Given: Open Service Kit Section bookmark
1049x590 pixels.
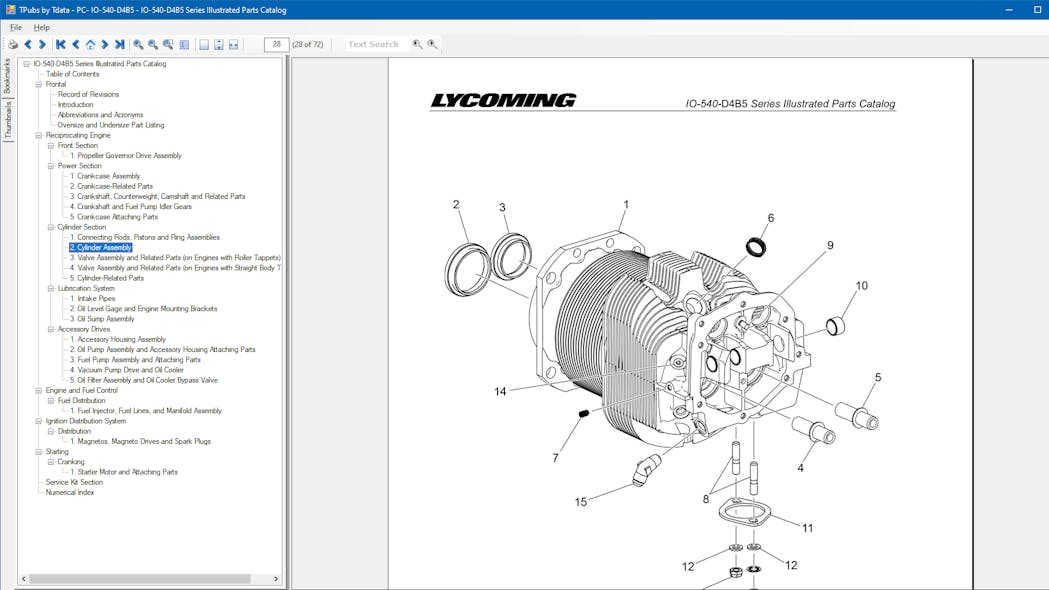Looking at the screenshot, I should tap(74, 482).
